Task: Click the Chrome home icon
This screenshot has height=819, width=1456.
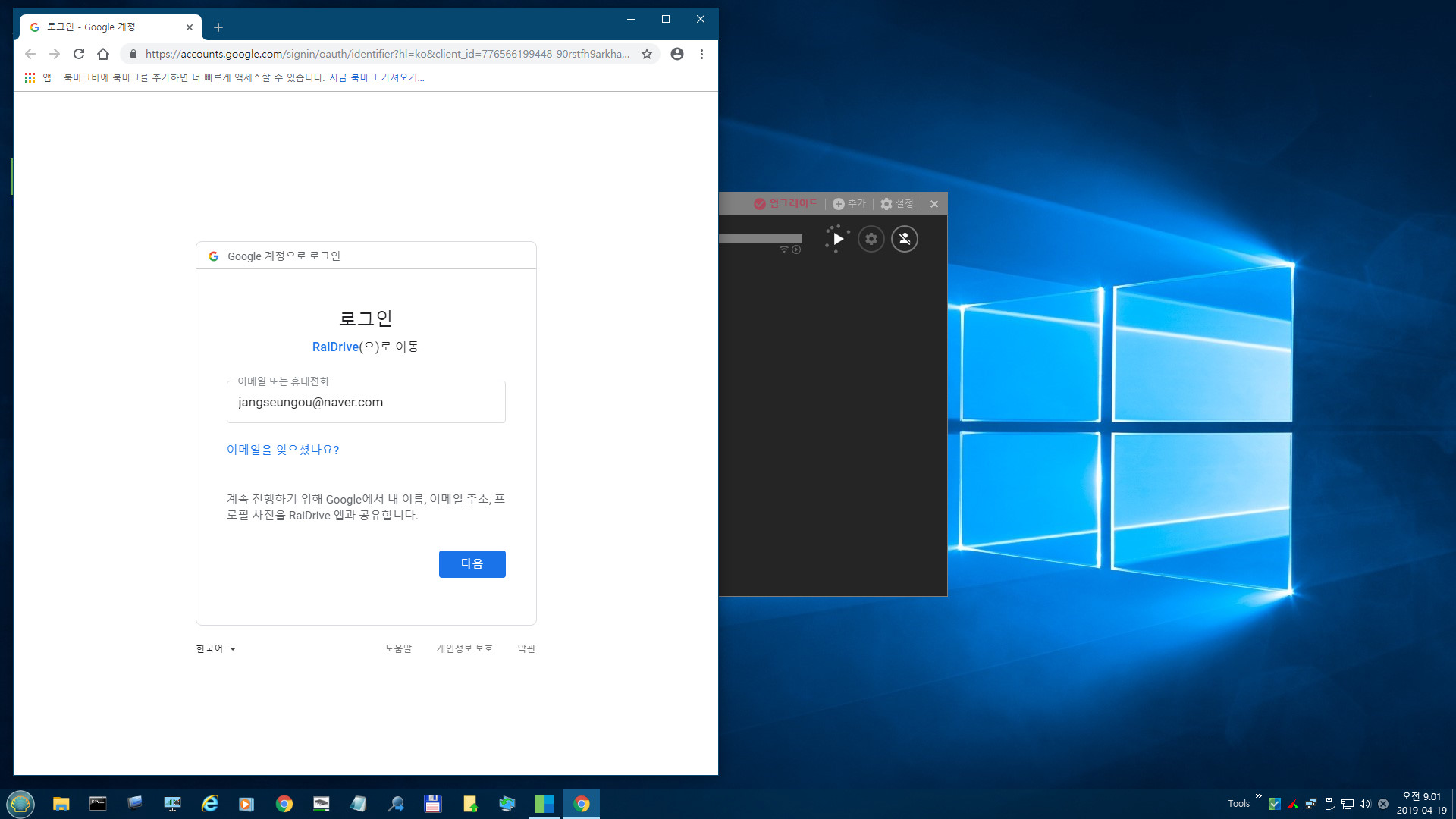Action: pos(103,54)
